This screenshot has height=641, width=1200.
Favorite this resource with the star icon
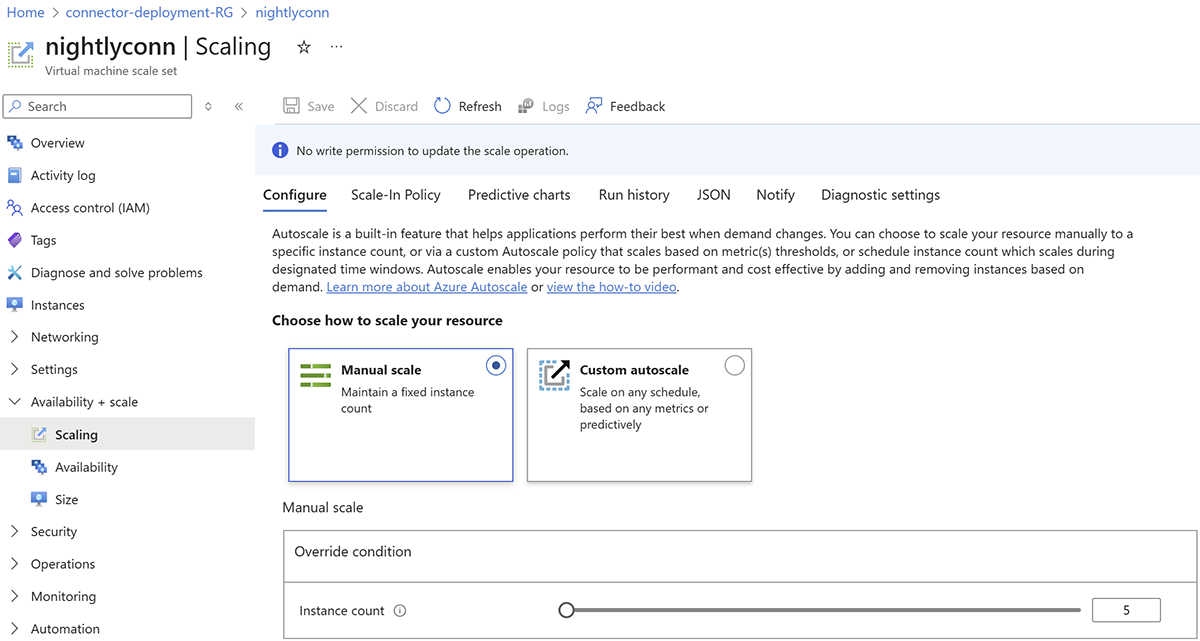[x=304, y=47]
